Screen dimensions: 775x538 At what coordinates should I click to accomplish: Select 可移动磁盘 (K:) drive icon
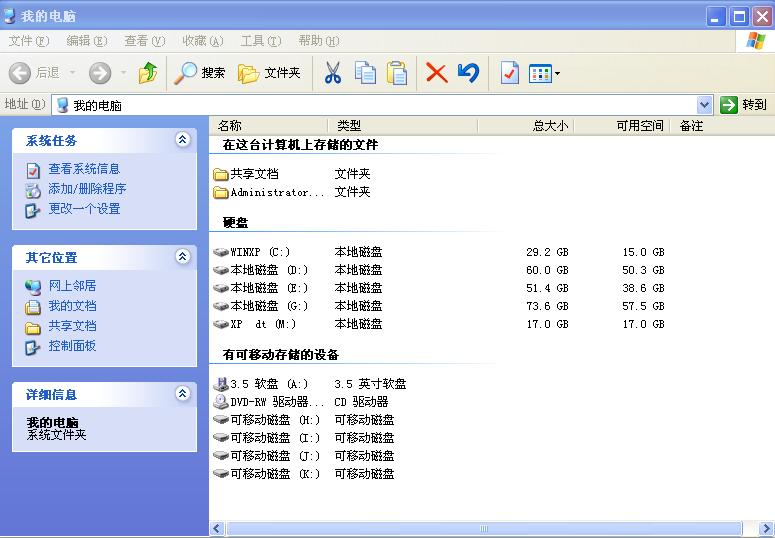[220, 474]
